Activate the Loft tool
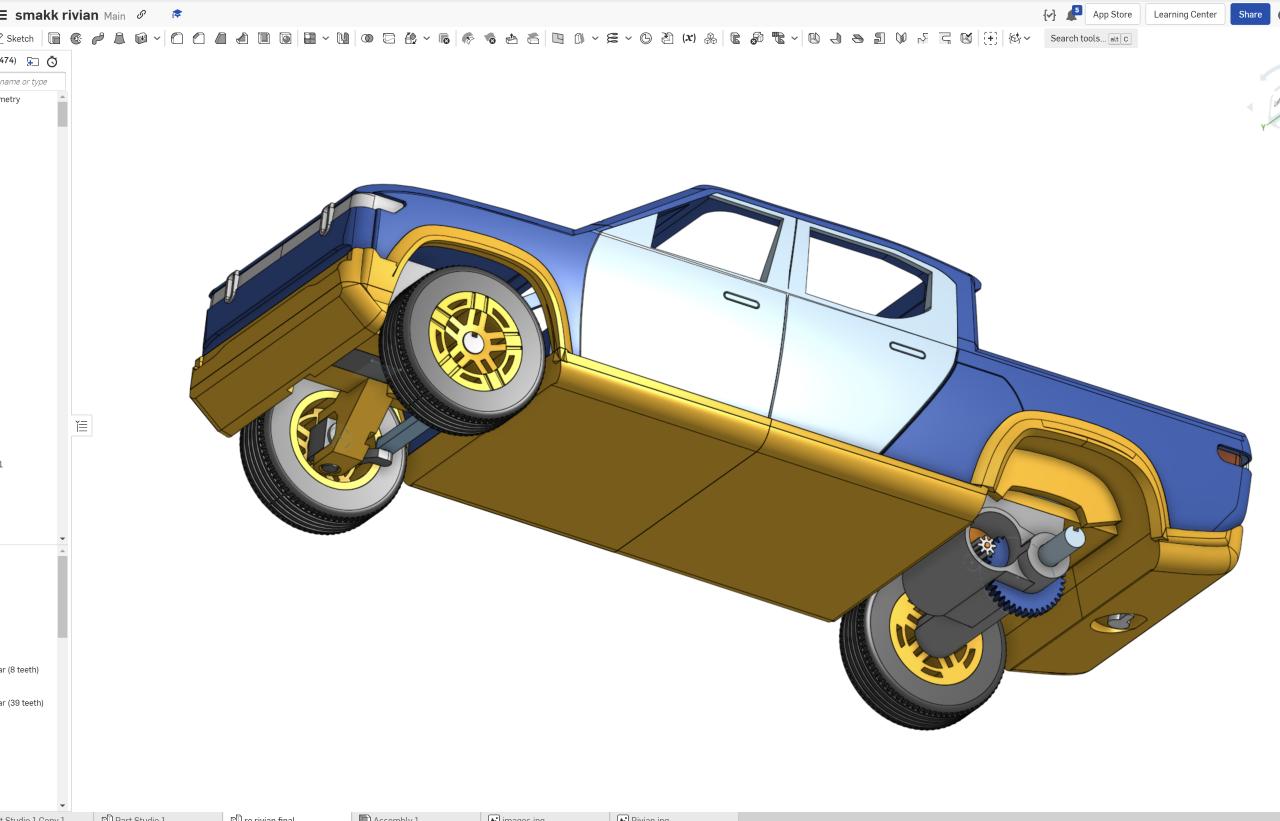 pyautogui.click(x=119, y=38)
